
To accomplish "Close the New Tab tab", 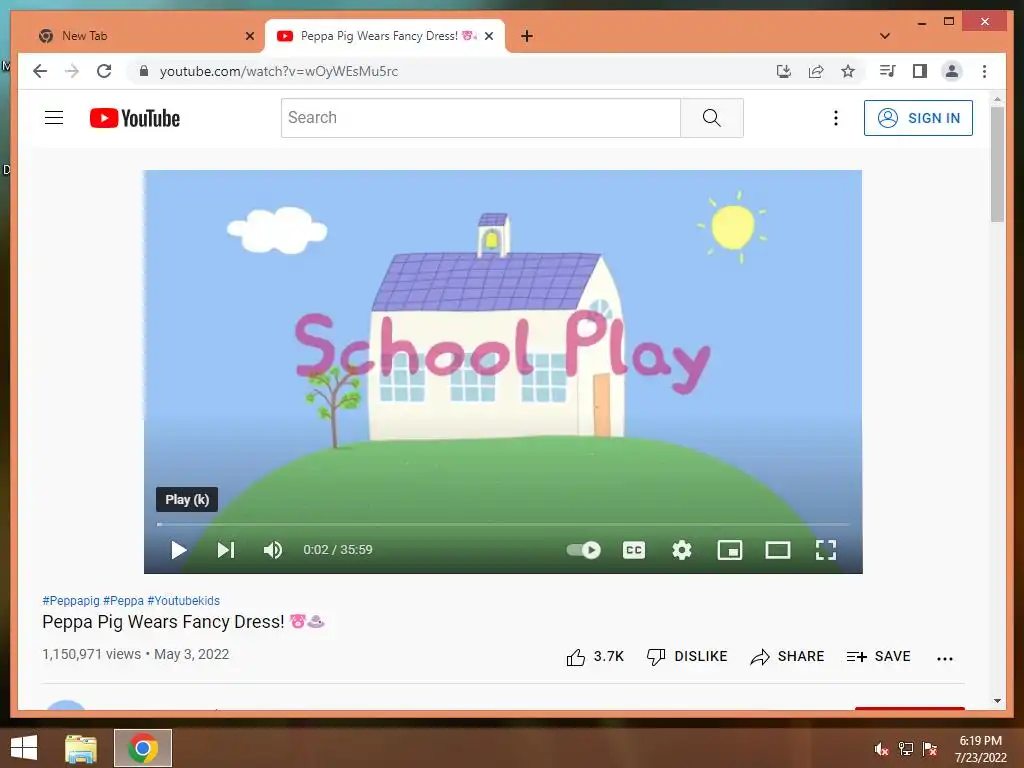I will coord(249,36).
